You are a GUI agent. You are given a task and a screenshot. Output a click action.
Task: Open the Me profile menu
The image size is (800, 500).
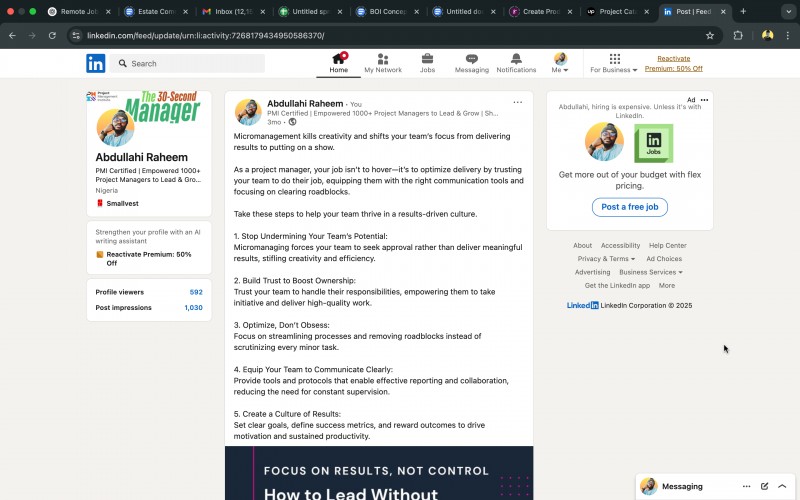coord(560,63)
